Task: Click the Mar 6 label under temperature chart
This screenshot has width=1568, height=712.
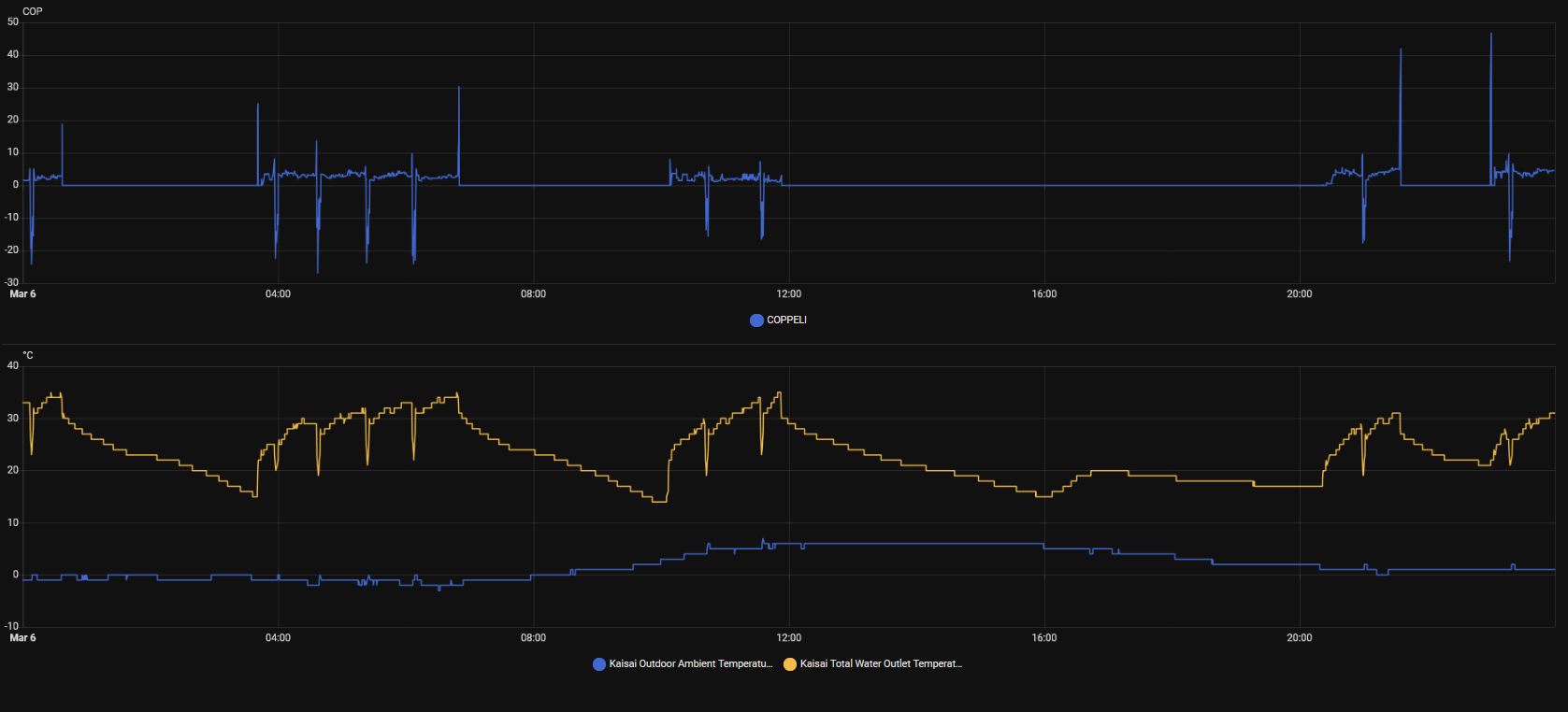Action: click(22, 638)
